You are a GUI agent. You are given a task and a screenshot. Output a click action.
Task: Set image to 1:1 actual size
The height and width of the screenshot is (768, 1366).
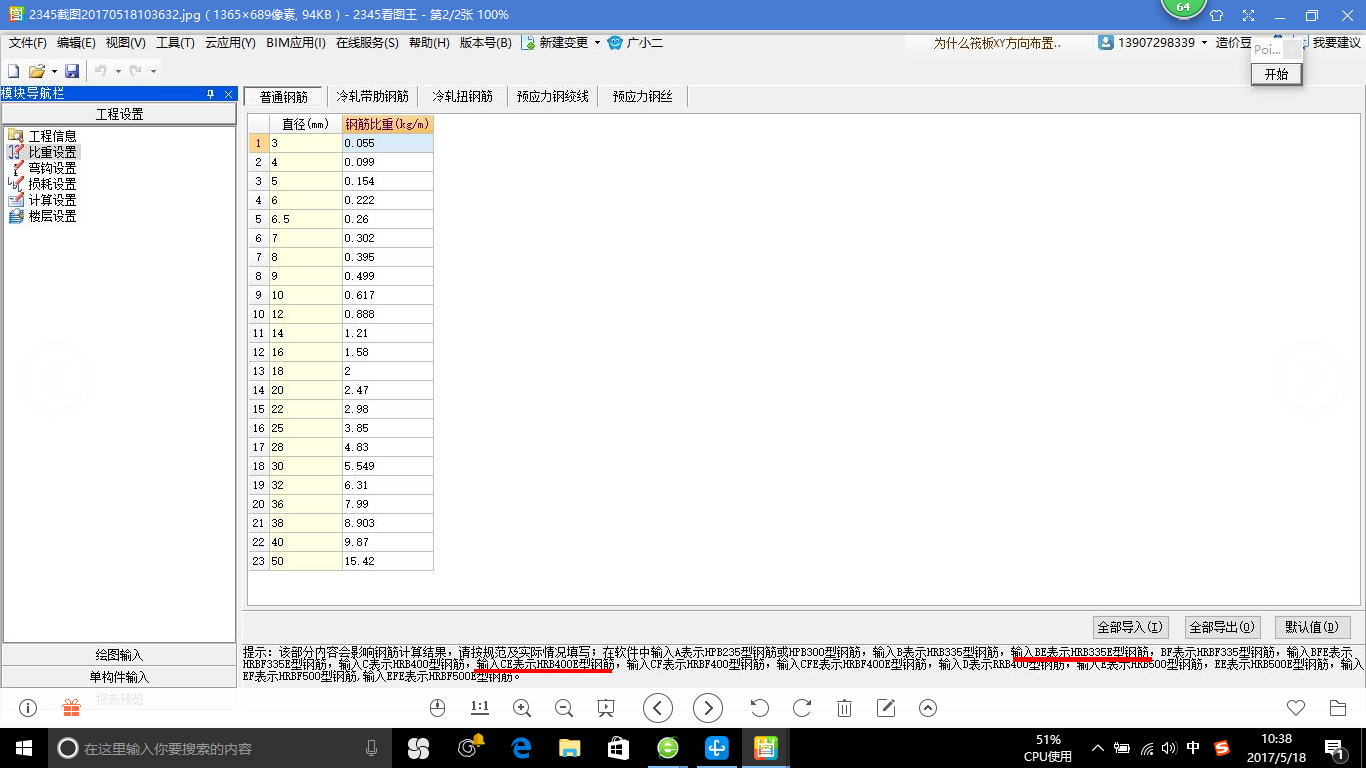(x=479, y=707)
